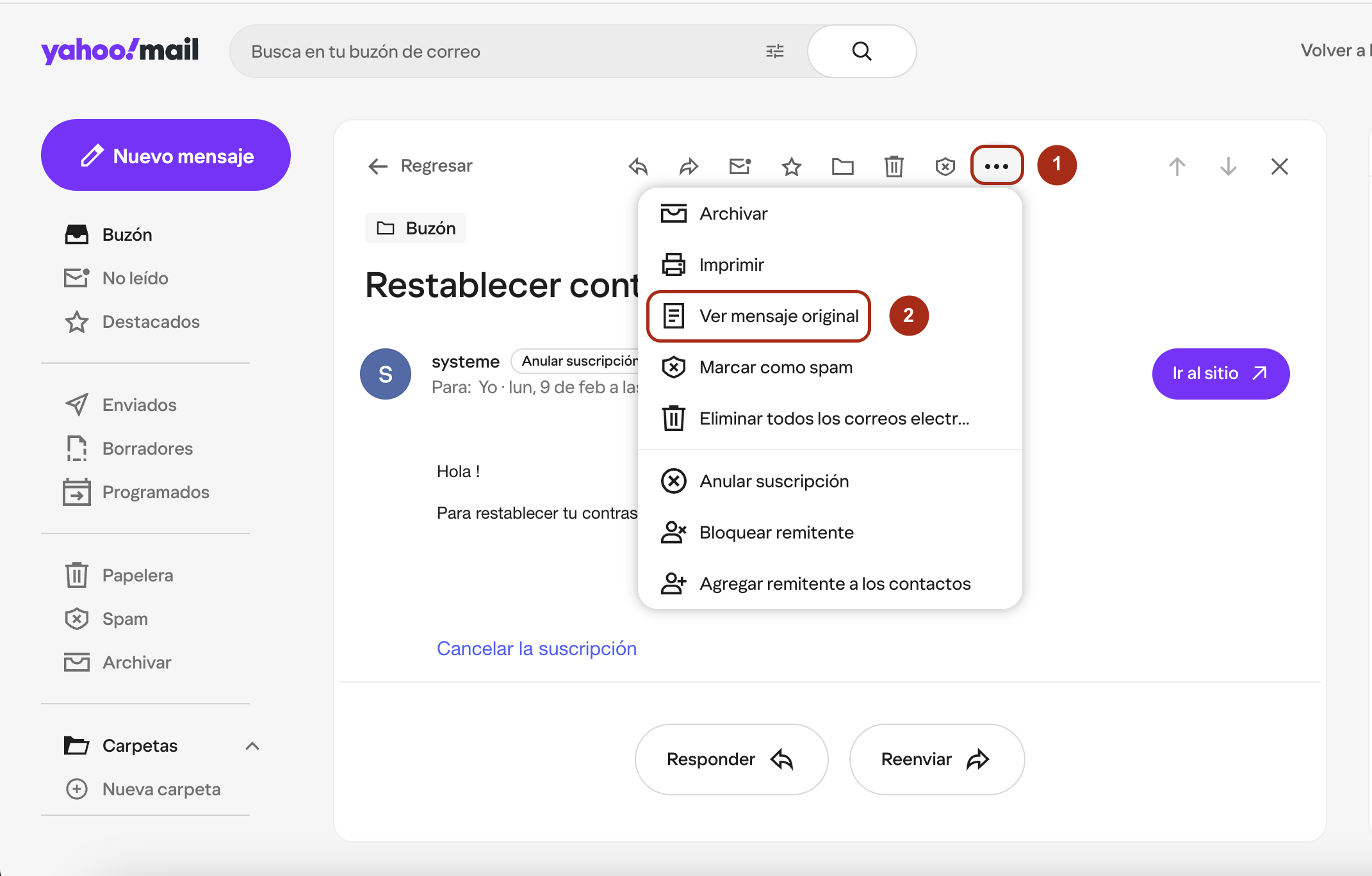The height and width of the screenshot is (876, 1372).
Task: Go to next message with down arrow
Action: click(1229, 166)
